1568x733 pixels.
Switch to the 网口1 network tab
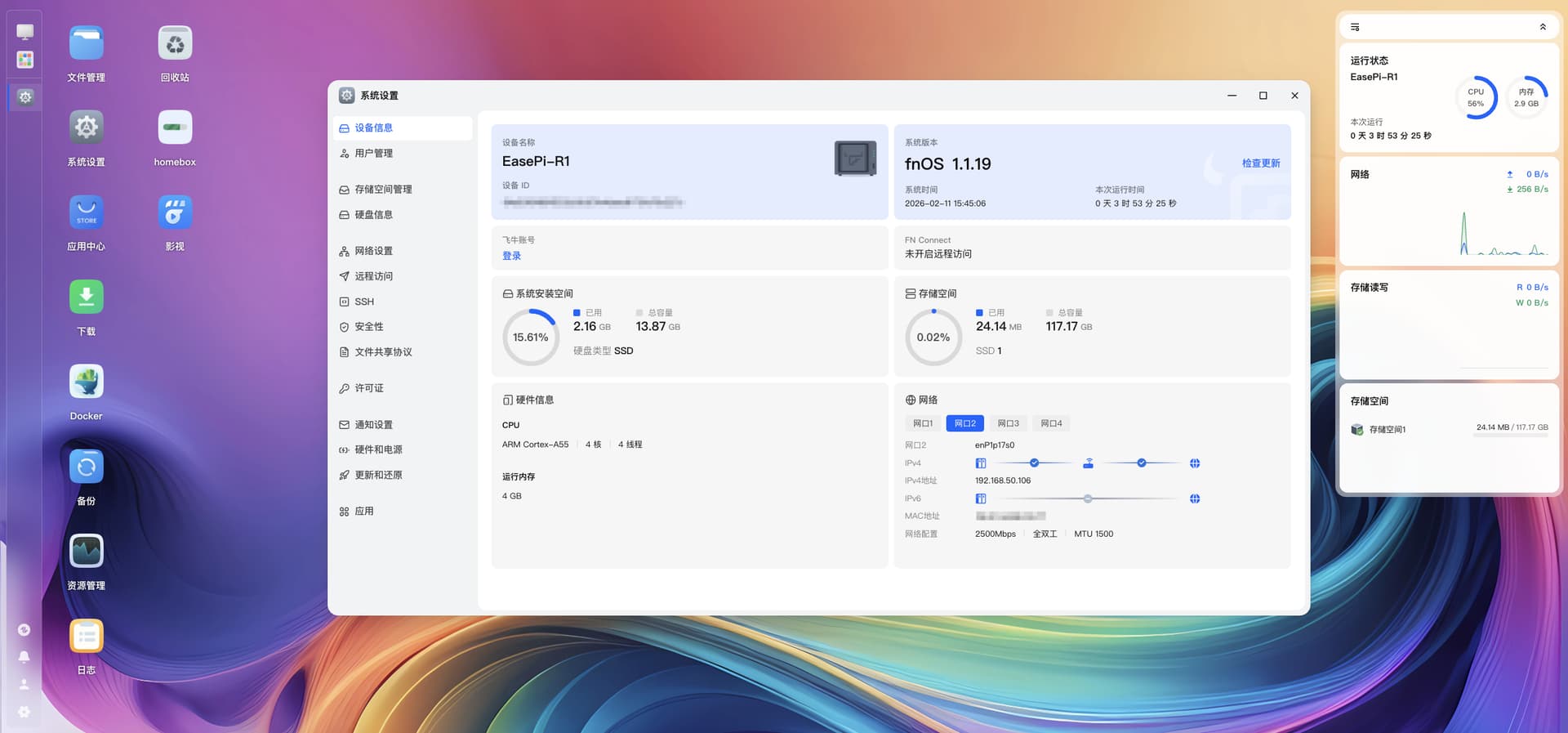[x=922, y=423]
